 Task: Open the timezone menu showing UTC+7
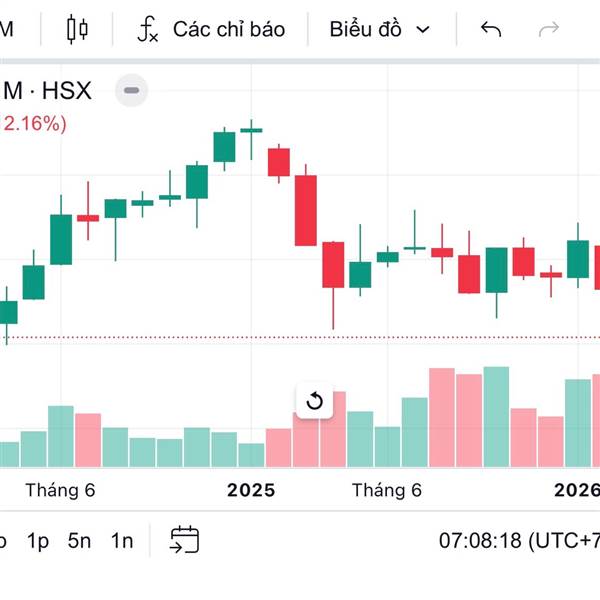tap(519, 541)
